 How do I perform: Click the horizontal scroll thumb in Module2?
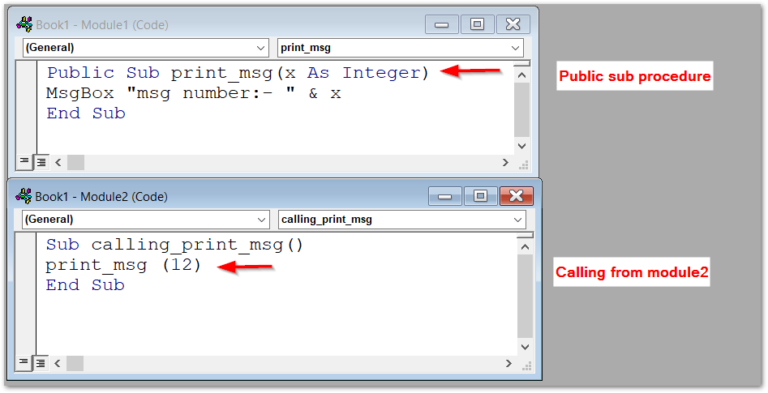pos(74,364)
